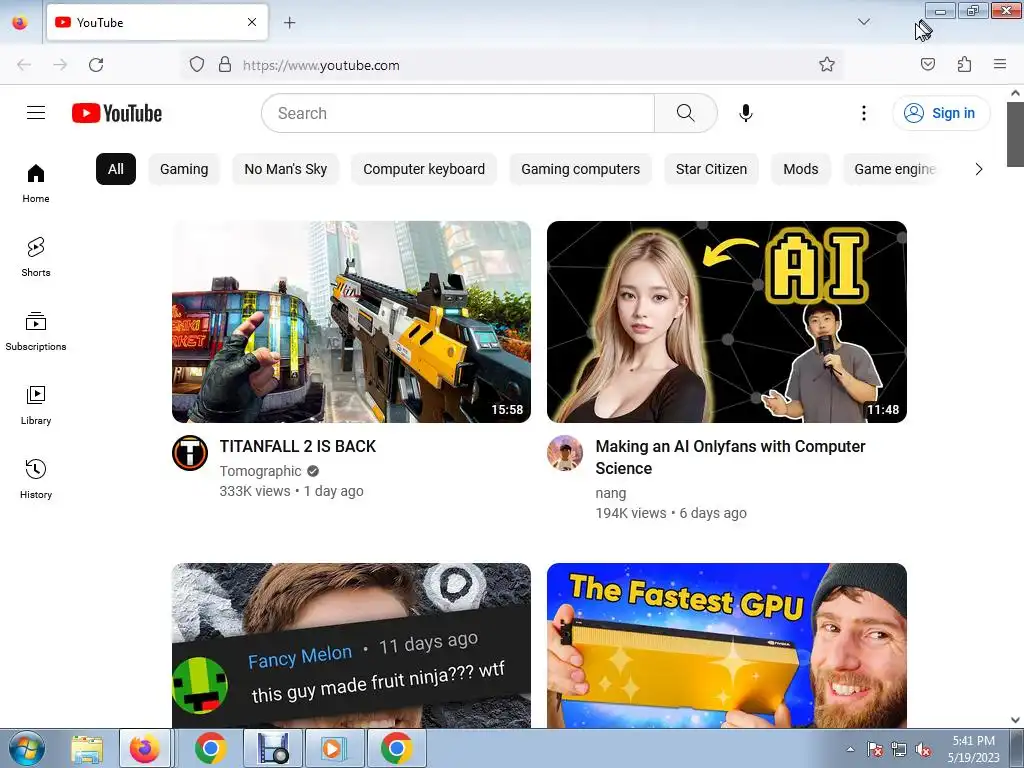Click "194K views" text
The width and height of the screenshot is (1024, 768).
coord(631,513)
